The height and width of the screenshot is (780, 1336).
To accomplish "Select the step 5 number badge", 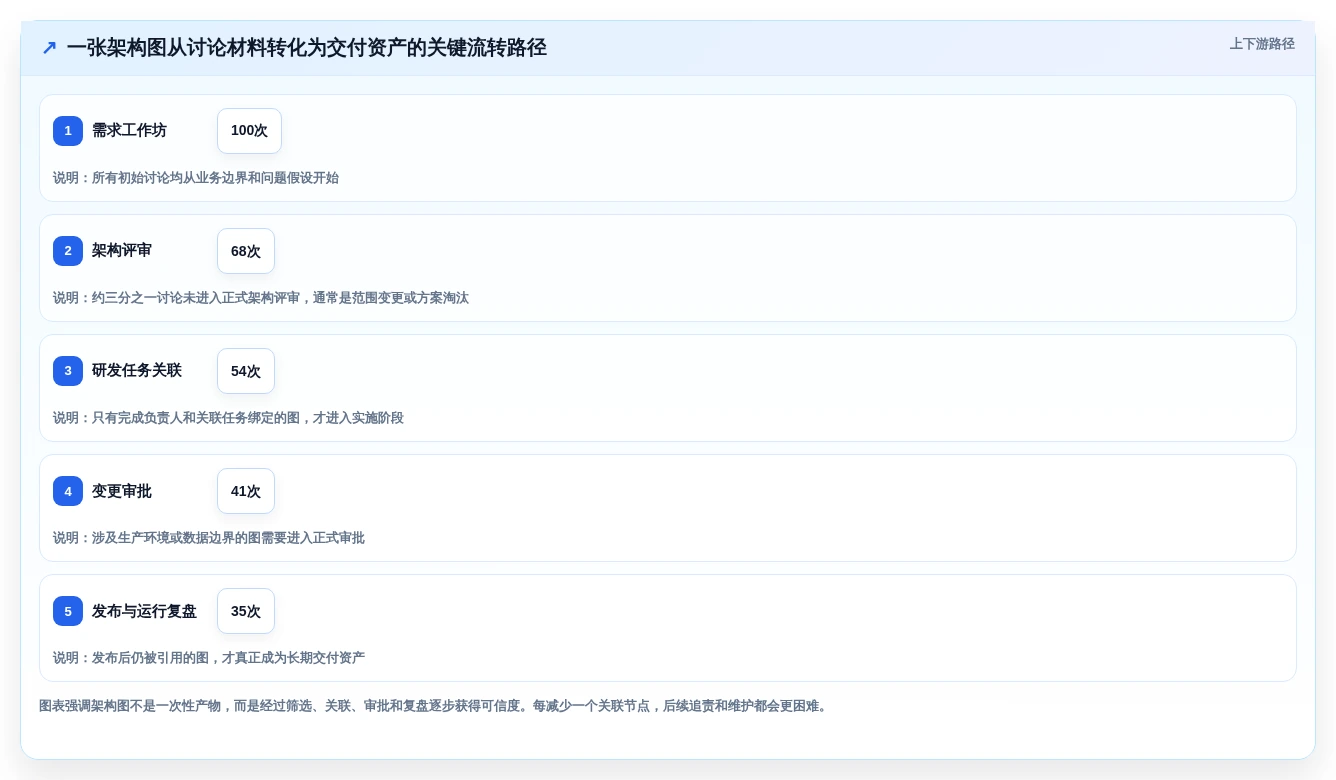I will pyautogui.click(x=68, y=611).
